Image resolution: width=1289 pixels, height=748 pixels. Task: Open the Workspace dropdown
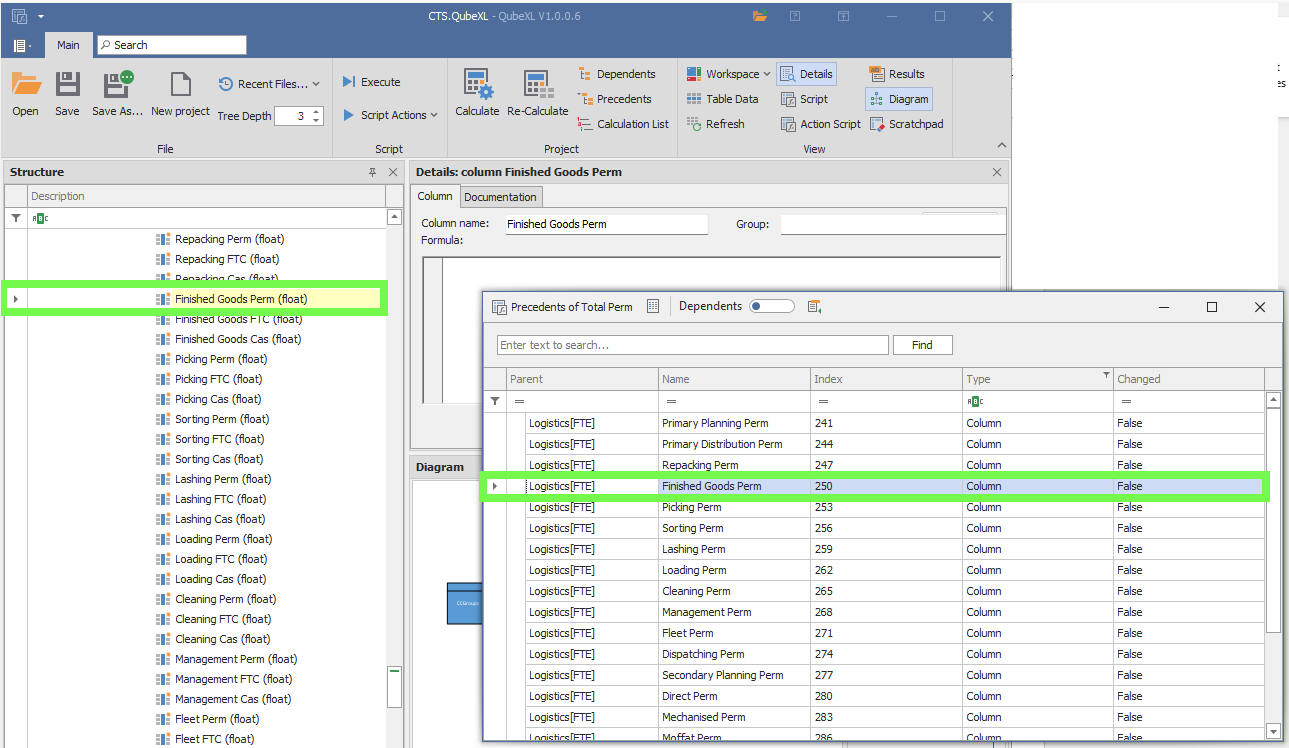(x=729, y=74)
